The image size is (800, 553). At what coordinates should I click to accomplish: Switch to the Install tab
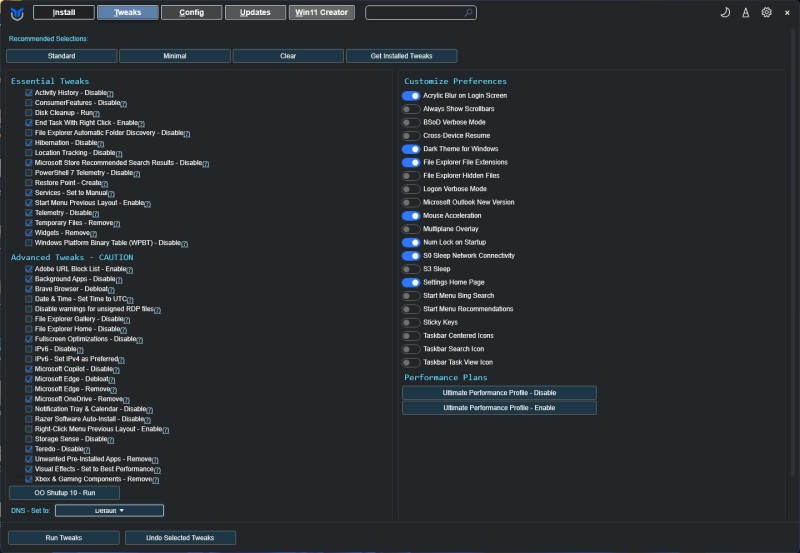64,12
